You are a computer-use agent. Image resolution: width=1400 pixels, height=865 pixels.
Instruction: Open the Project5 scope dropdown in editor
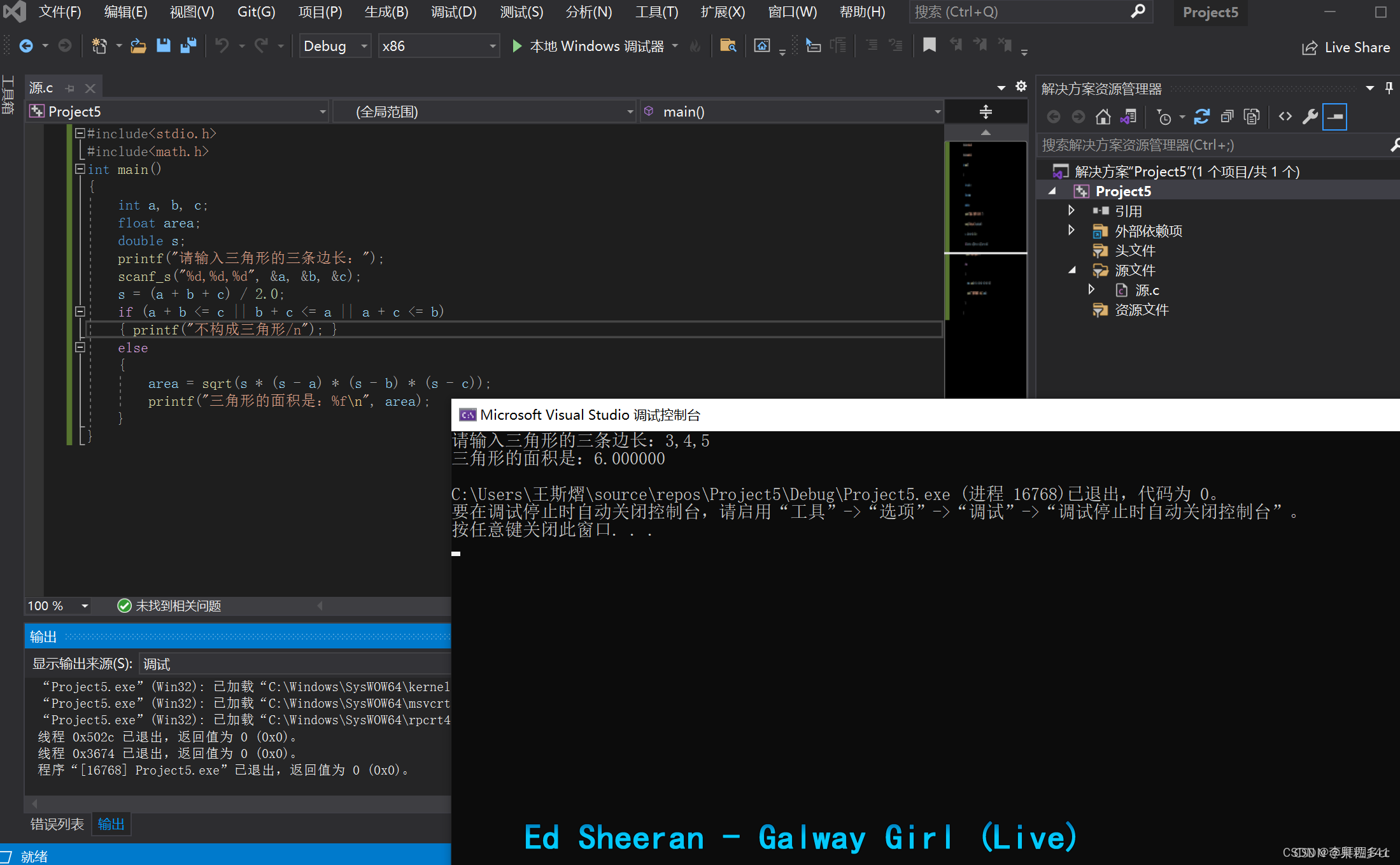click(x=178, y=111)
